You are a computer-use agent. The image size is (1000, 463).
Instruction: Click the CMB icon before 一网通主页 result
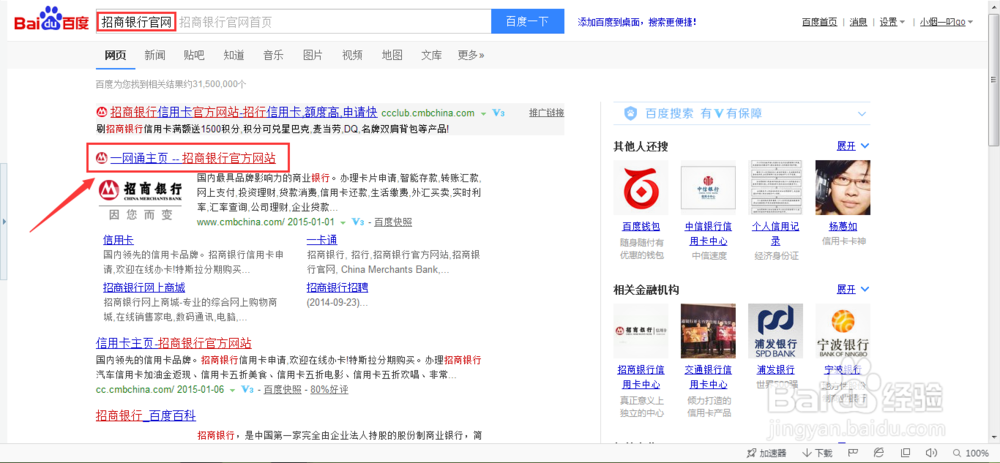point(101,158)
